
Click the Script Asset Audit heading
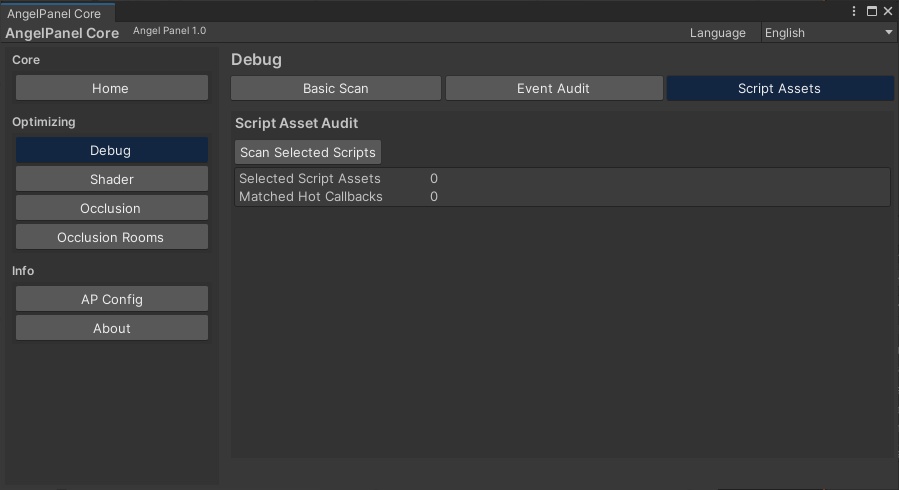pyautogui.click(x=296, y=123)
